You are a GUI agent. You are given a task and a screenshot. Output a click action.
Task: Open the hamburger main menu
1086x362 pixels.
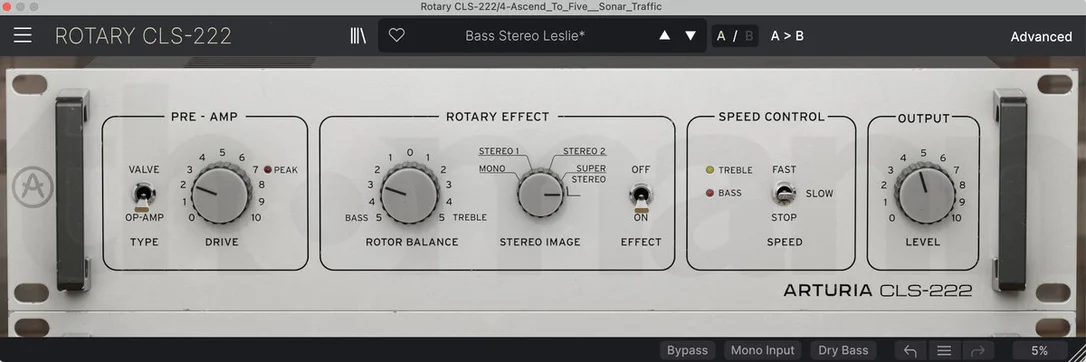pos(23,36)
